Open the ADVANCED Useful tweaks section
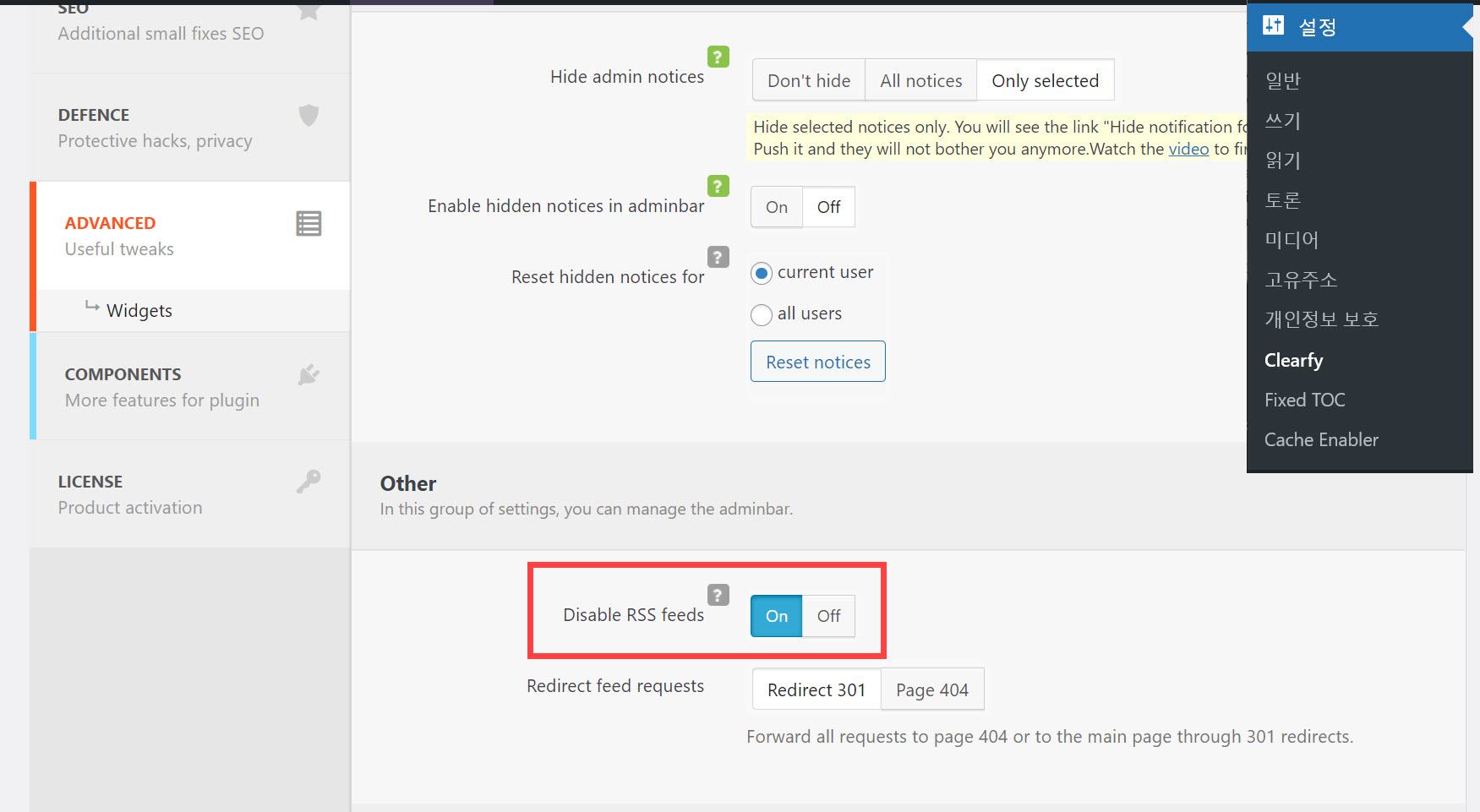Screen dimensions: 1480x812 click(193, 236)
